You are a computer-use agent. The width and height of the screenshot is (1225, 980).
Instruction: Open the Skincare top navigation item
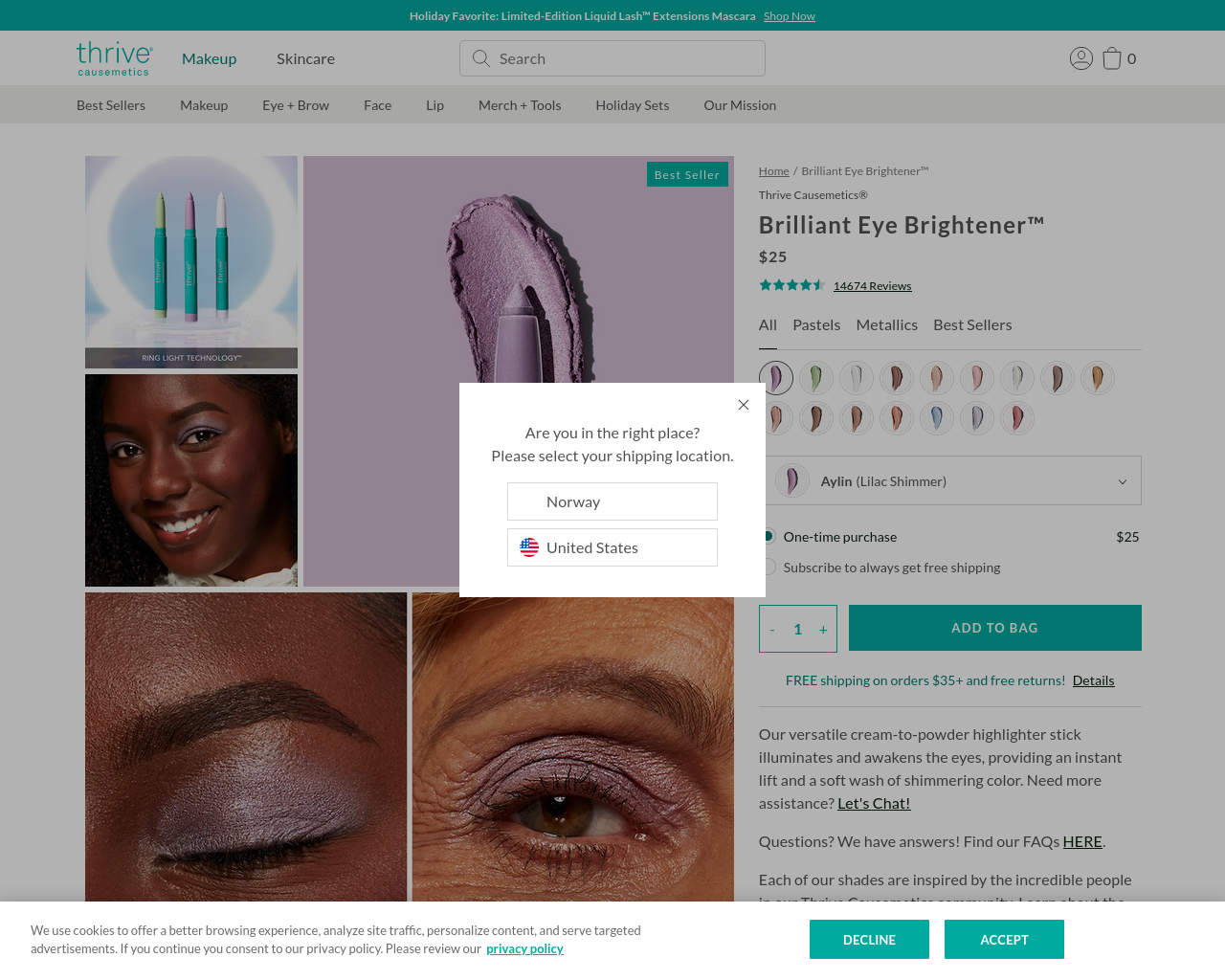click(x=306, y=58)
